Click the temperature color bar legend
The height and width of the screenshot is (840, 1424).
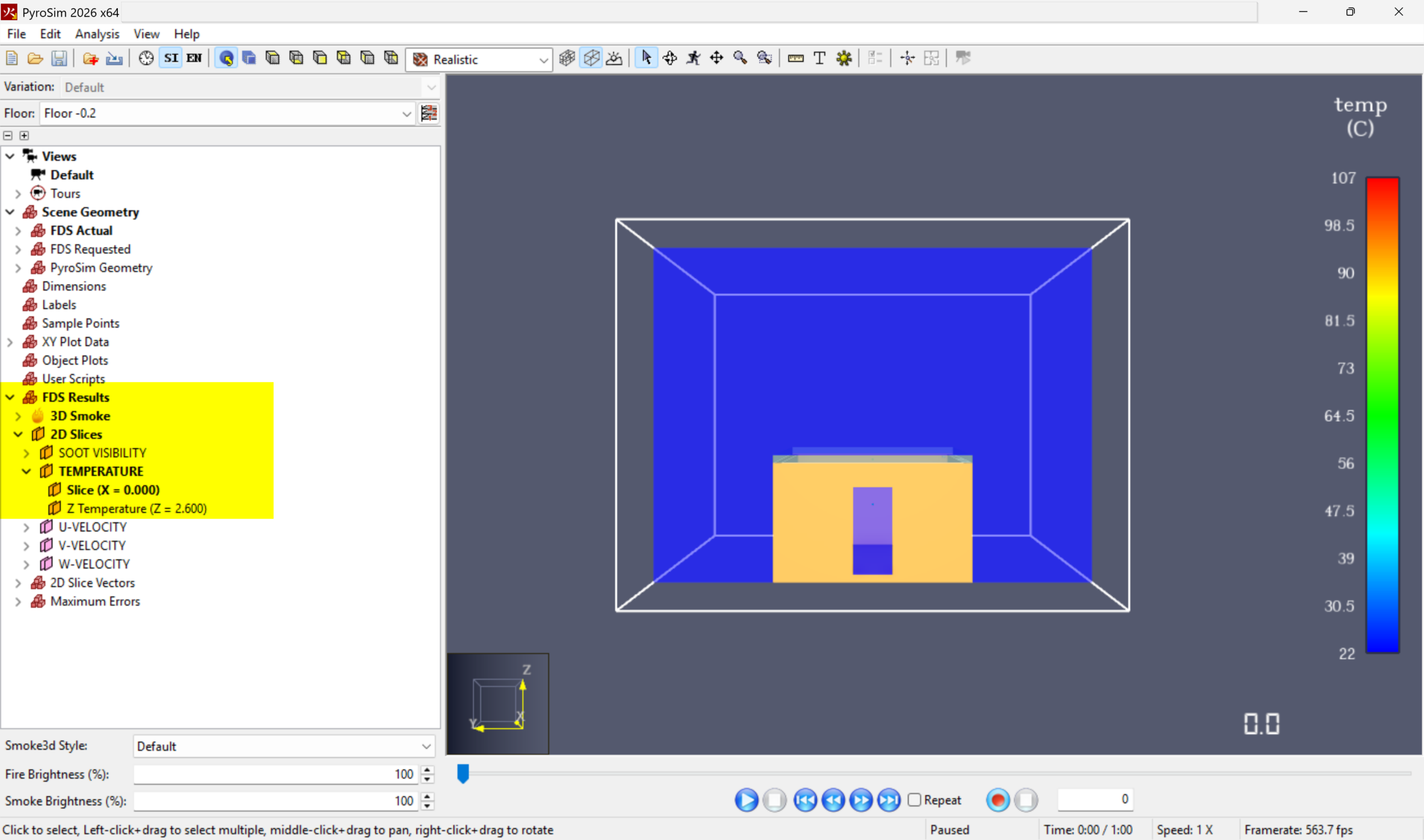pyautogui.click(x=1382, y=415)
